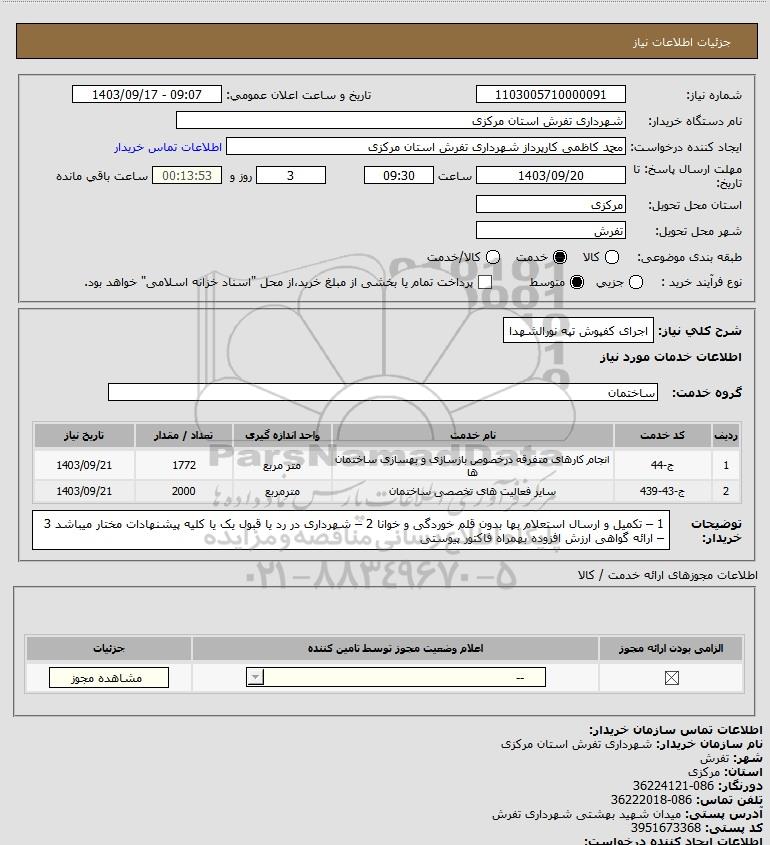Click the جزئیات column header
This screenshot has height=845, width=770.
click(x=109, y=648)
